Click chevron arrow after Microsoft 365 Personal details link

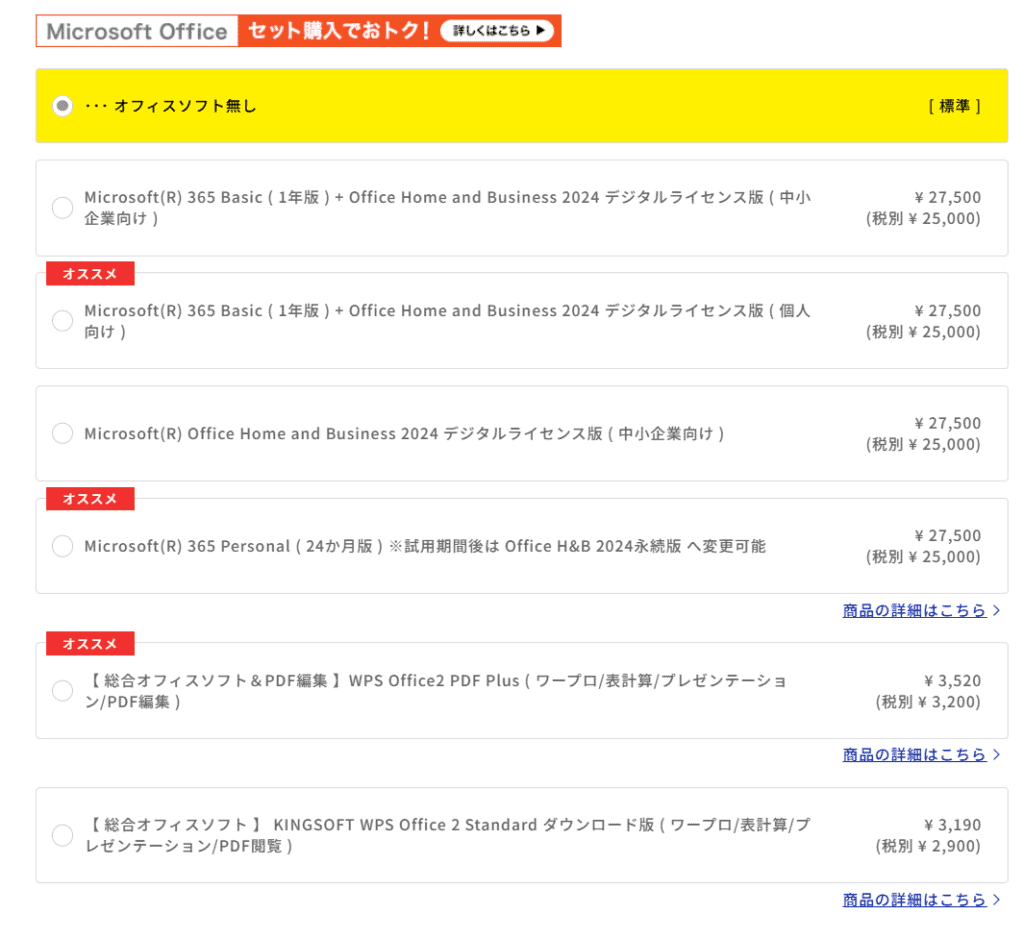coord(996,611)
